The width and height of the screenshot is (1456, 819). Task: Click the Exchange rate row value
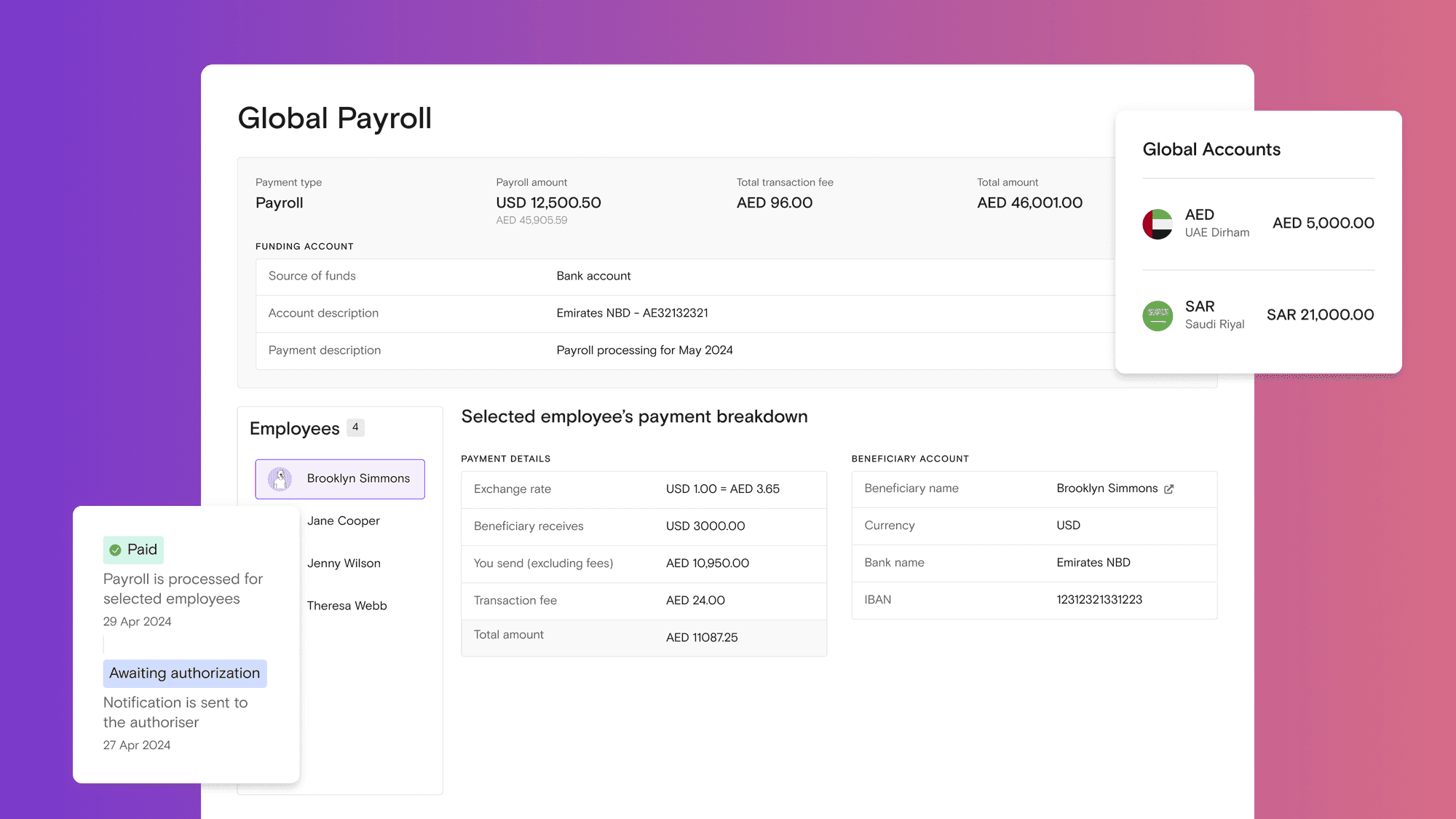tap(722, 489)
